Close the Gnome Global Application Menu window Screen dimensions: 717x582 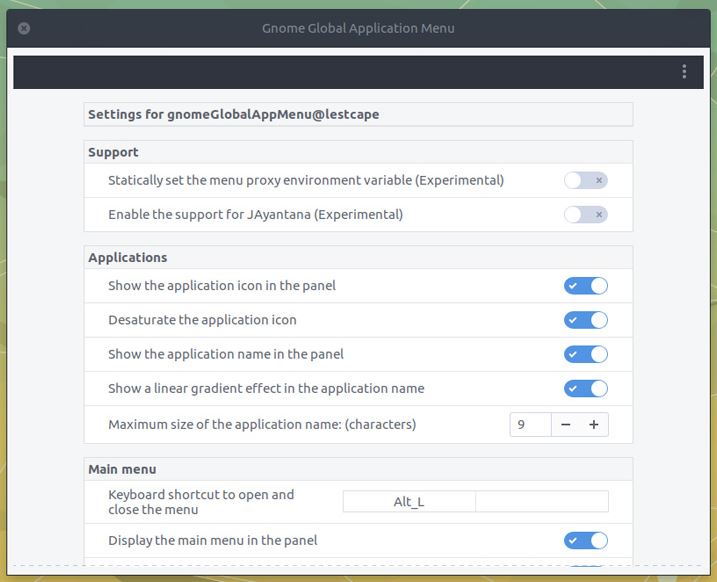24,28
